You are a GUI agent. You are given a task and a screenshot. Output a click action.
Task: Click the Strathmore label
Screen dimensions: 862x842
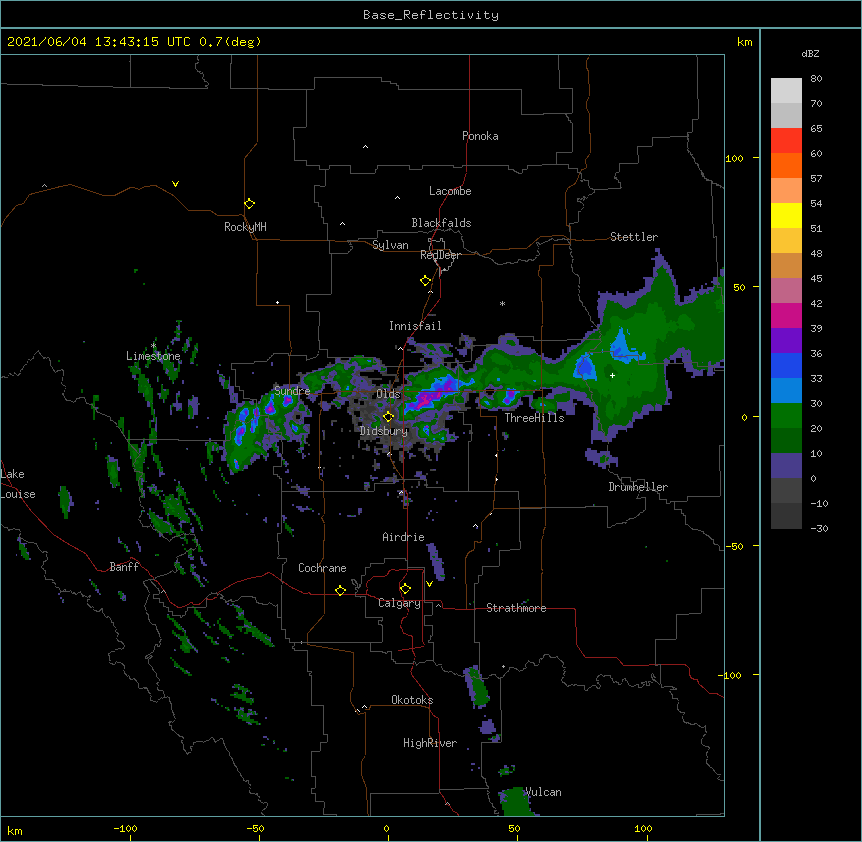(516, 608)
